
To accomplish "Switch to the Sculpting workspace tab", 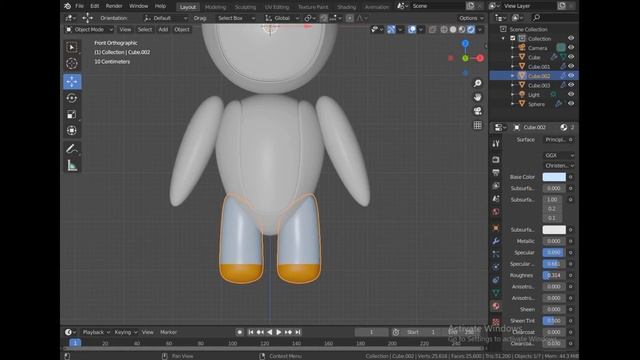I will (245, 7).
